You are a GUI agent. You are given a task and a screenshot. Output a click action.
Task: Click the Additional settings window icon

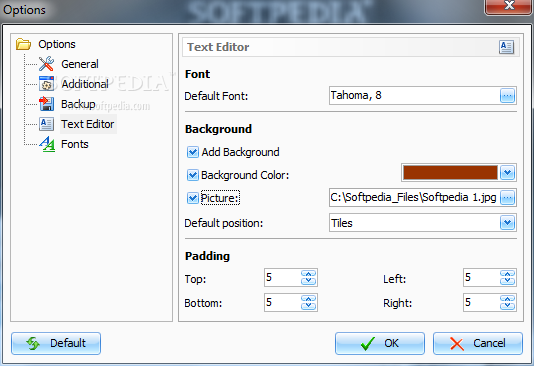[46, 84]
